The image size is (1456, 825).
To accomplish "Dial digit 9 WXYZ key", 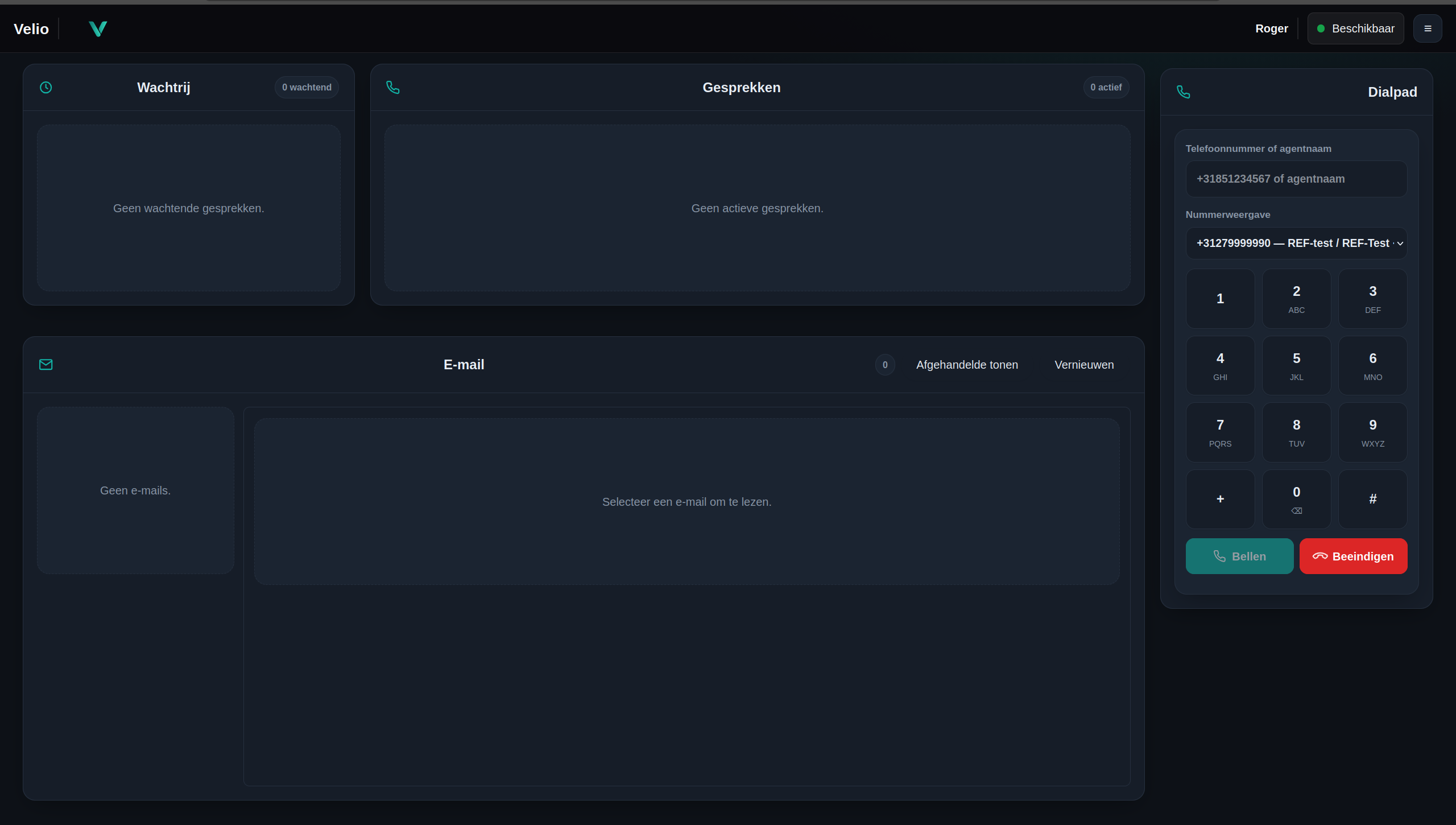I will pyautogui.click(x=1373, y=432).
